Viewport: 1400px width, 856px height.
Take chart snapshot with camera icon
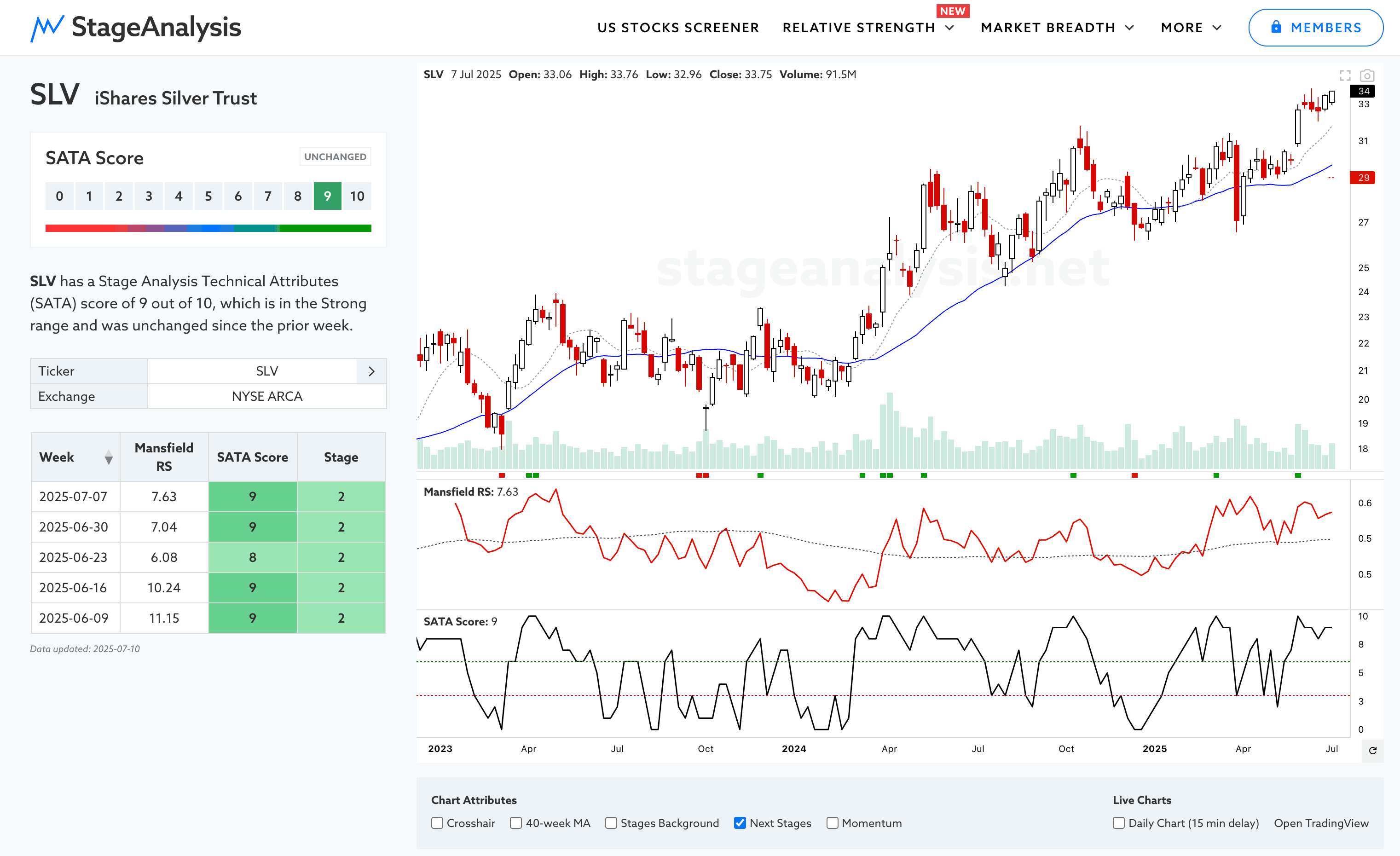[1367, 75]
